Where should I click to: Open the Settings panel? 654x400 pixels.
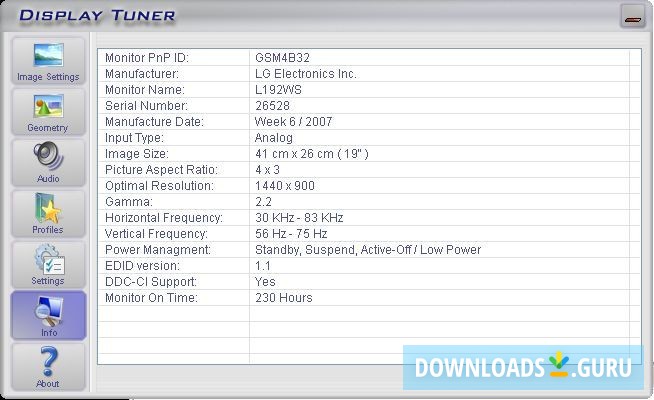(x=48, y=265)
